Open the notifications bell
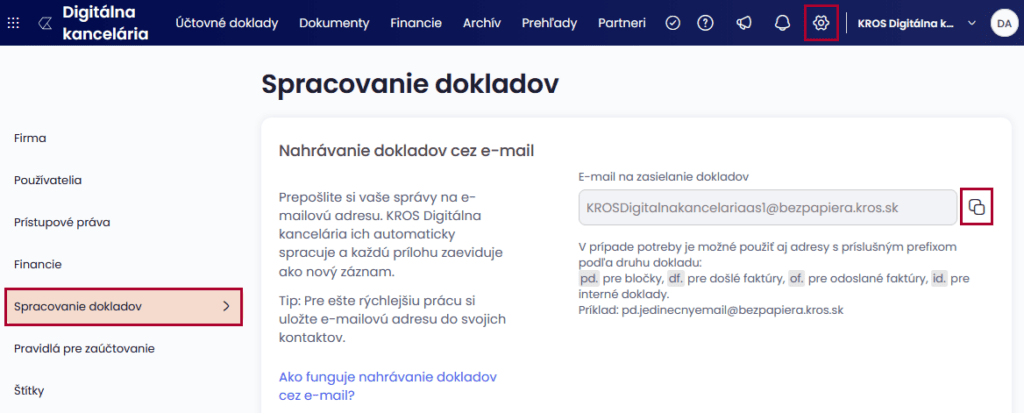Viewport: 1024px width, 413px height. click(782, 23)
